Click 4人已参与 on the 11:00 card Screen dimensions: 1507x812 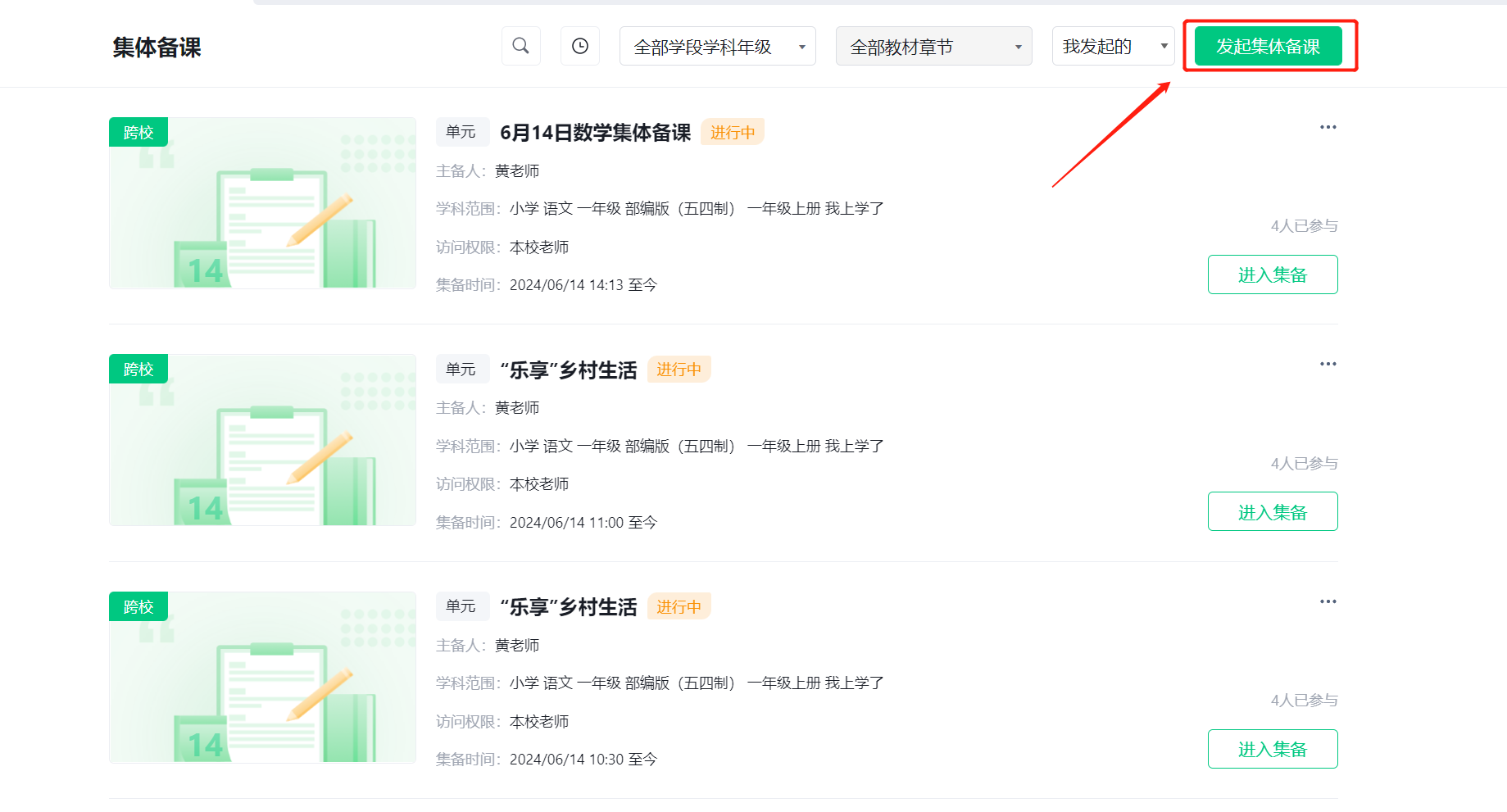click(x=1304, y=464)
